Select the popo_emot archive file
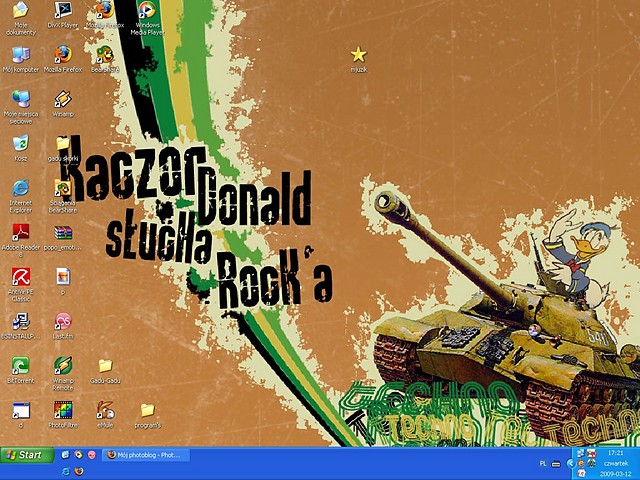The height and width of the screenshot is (480, 640). 63,237
